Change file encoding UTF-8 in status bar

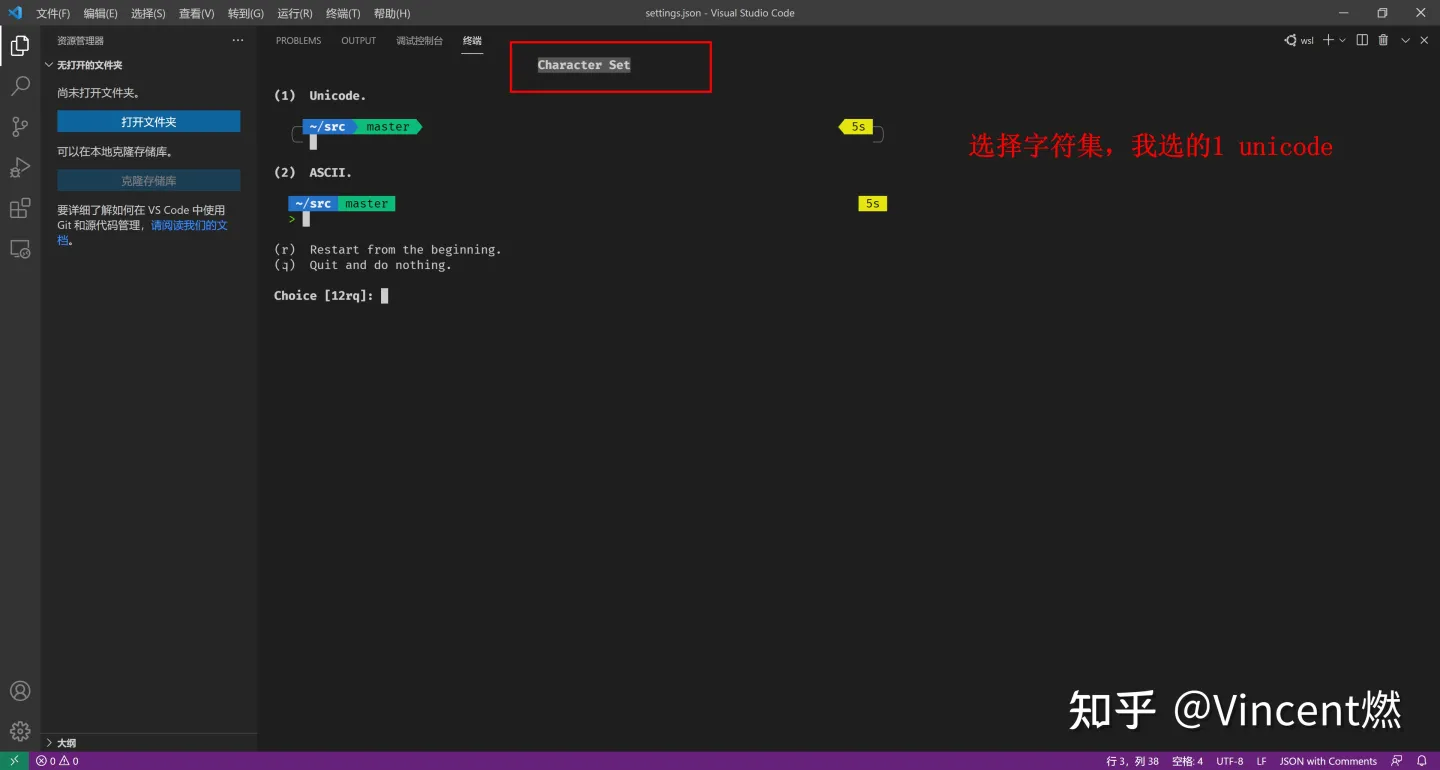tap(1230, 761)
